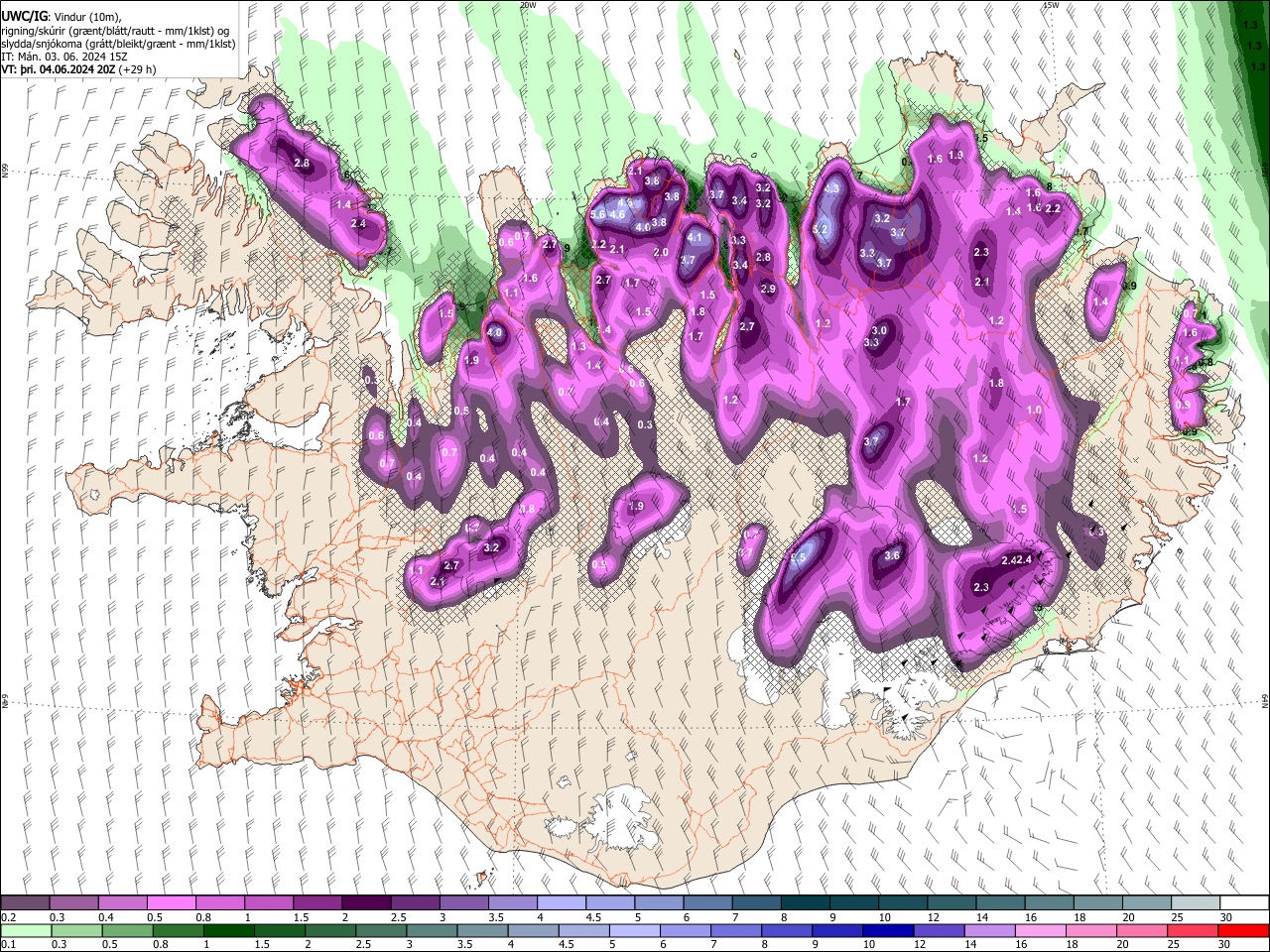This screenshot has height=952, width=1270.
Task: Select the violet 12 swatch in the lower legend
Action: (940, 930)
